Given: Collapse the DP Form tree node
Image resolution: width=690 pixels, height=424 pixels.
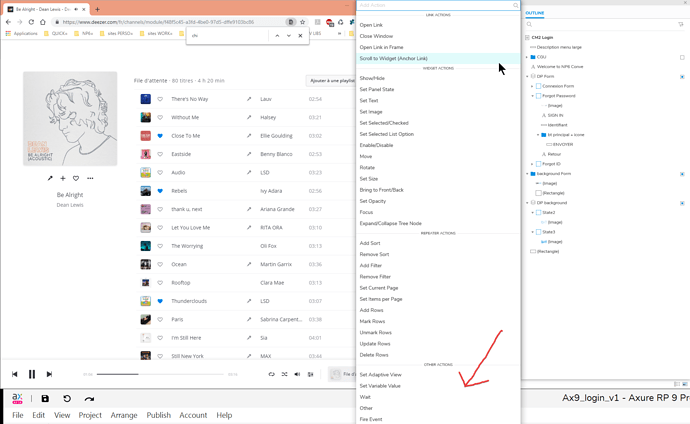Looking at the screenshot, I should (x=528, y=76).
